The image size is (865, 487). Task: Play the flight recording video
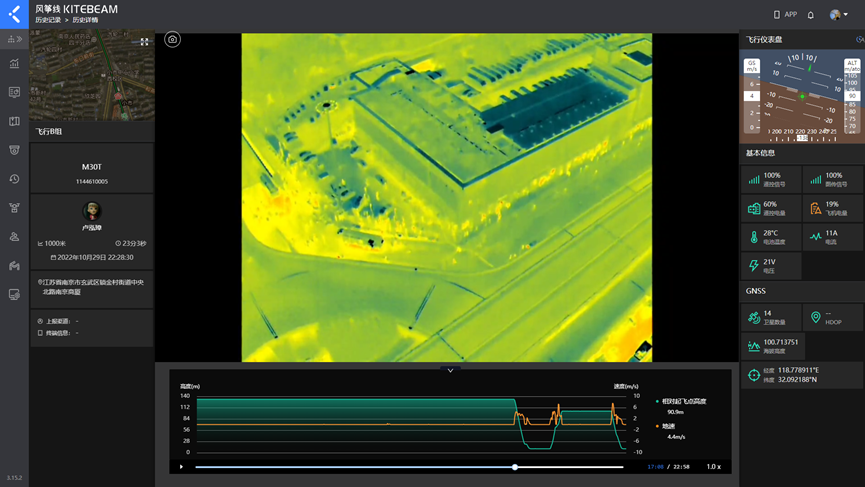coord(181,467)
